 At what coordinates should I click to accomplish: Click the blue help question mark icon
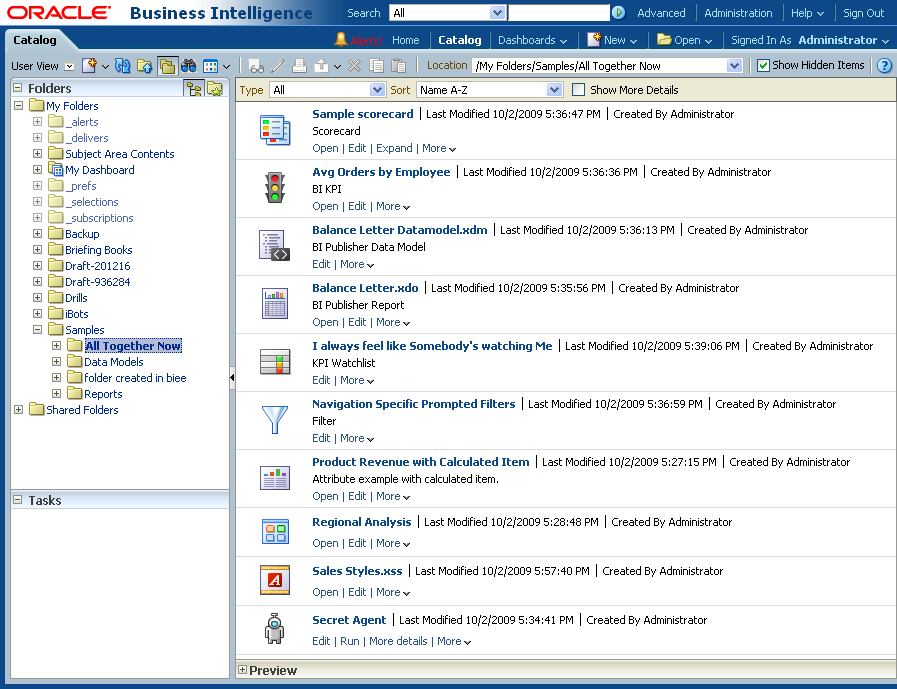click(884, 66)
